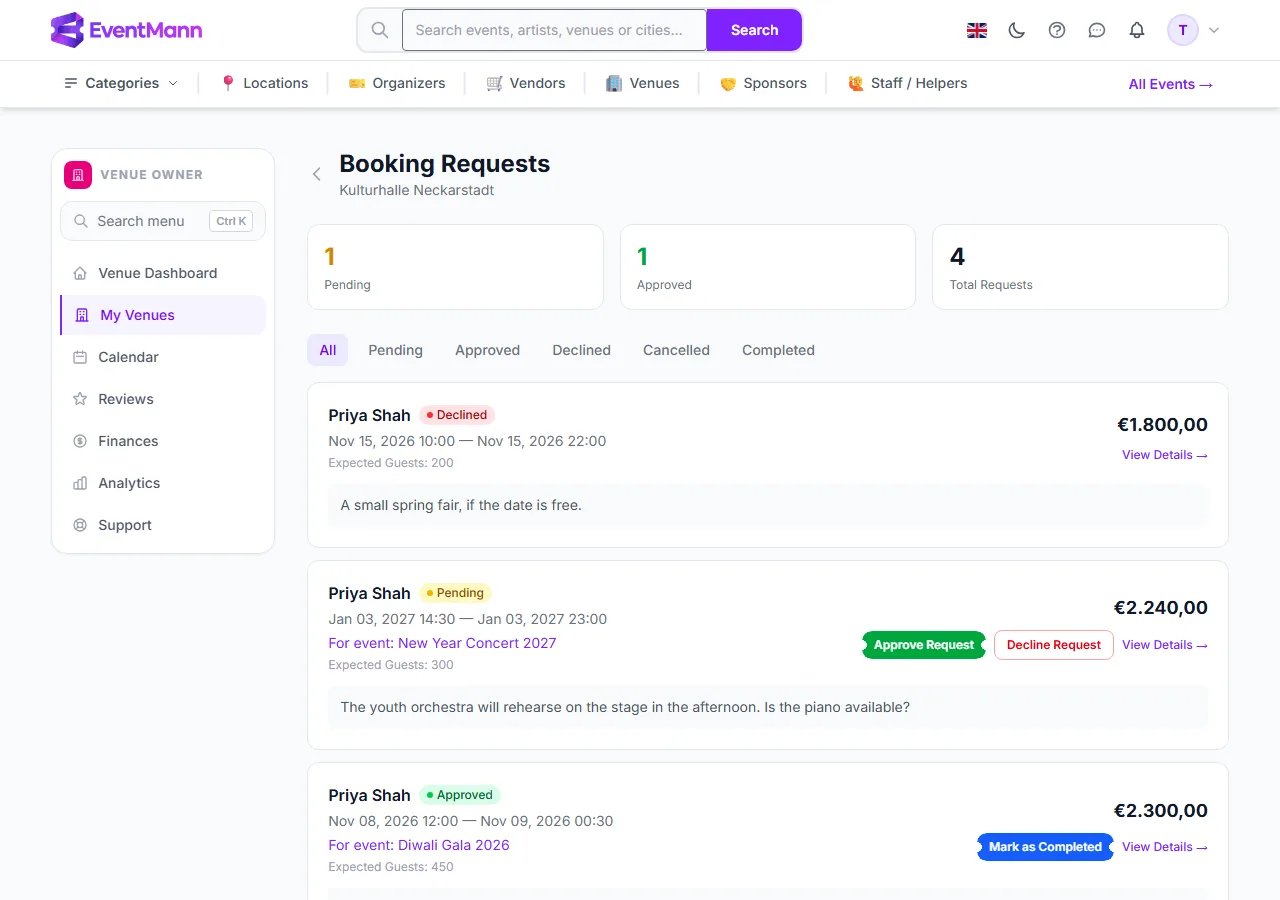Open Venues in the nav bar

click(x=642, y=83)
